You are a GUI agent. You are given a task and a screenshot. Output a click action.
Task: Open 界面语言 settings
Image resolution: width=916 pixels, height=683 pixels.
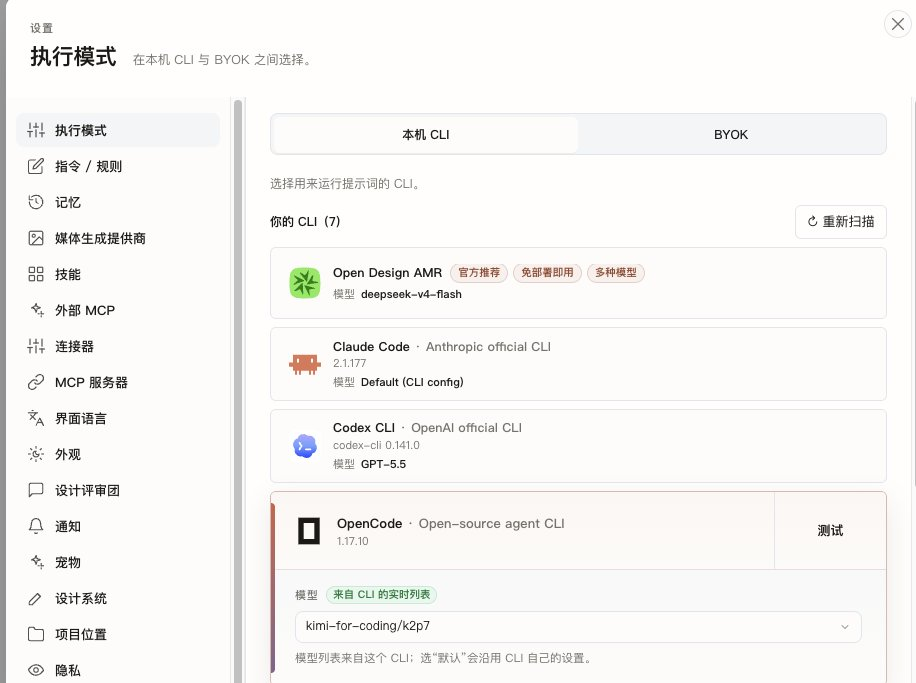(118, 418)
